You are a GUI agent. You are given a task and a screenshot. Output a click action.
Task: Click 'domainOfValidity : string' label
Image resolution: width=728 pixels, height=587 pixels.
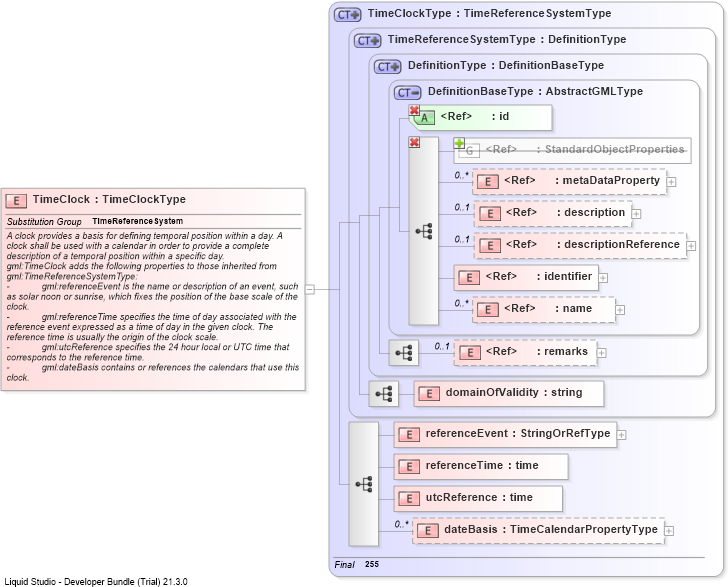coord(514,392)
